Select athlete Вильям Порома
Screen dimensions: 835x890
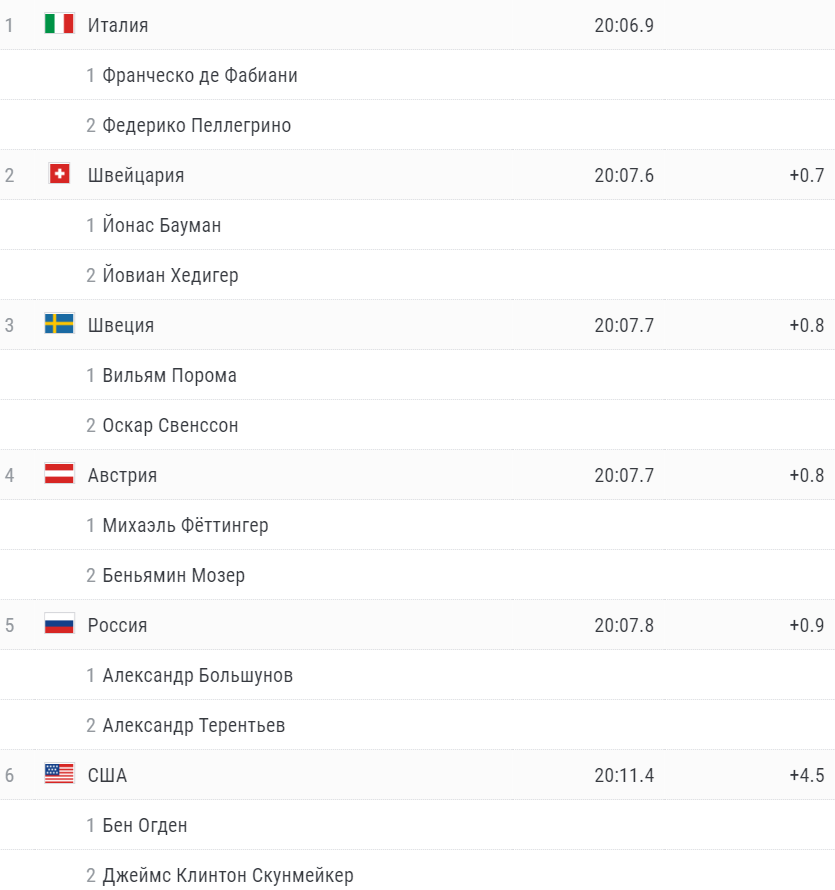click(169, 375)
